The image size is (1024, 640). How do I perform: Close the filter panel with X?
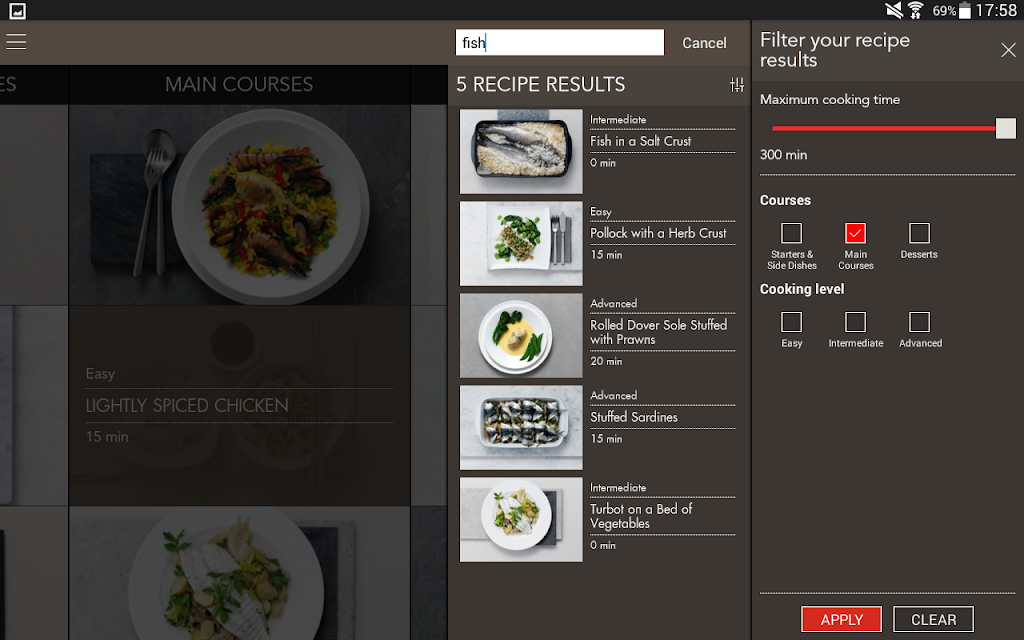coord(1008,50)
